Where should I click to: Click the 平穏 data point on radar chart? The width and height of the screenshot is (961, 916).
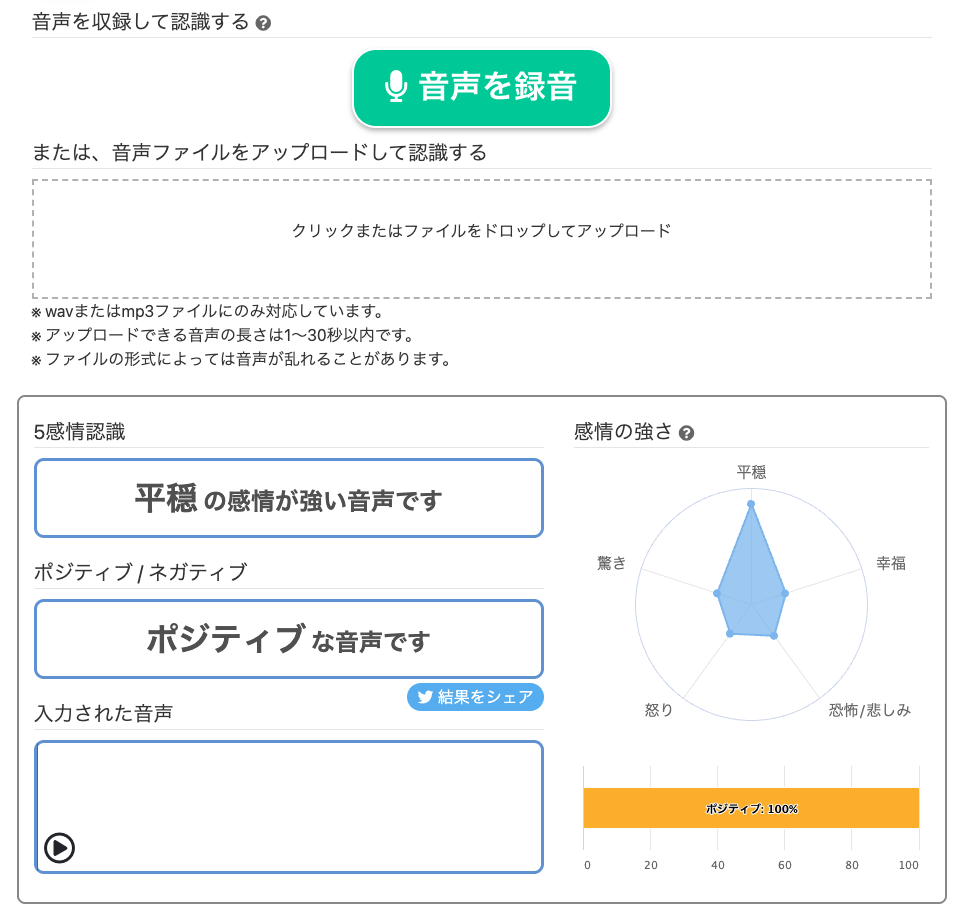(750, 504)
